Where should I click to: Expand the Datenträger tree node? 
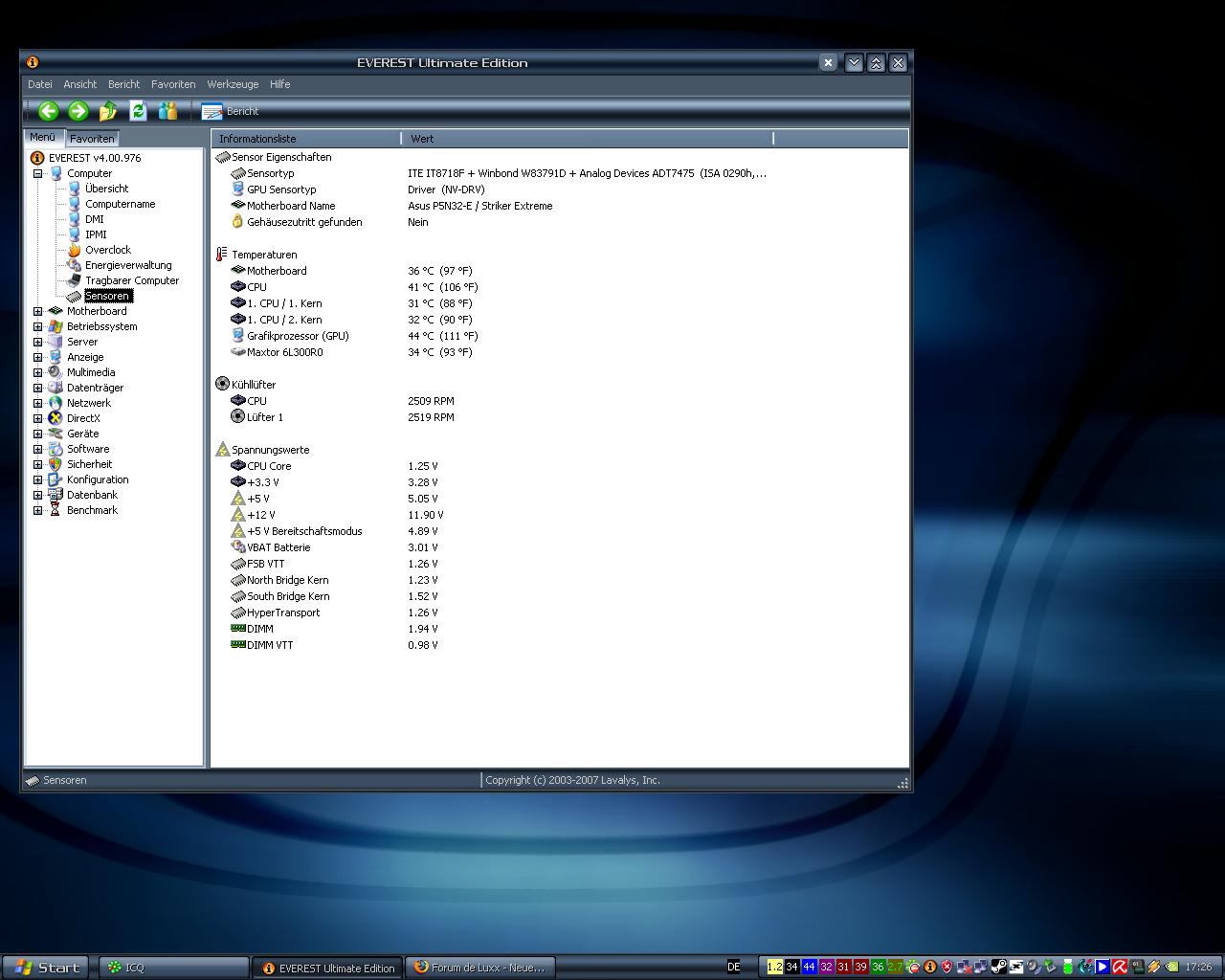pyautogui.click(x=37, y=388)
